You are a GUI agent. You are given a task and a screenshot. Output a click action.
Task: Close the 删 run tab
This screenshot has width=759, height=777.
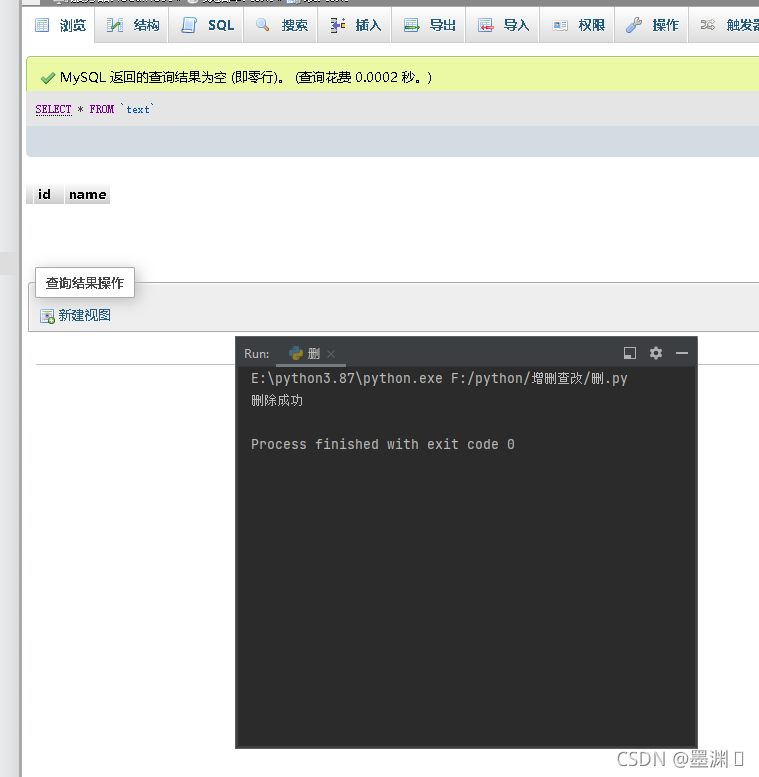coord(331,354)
